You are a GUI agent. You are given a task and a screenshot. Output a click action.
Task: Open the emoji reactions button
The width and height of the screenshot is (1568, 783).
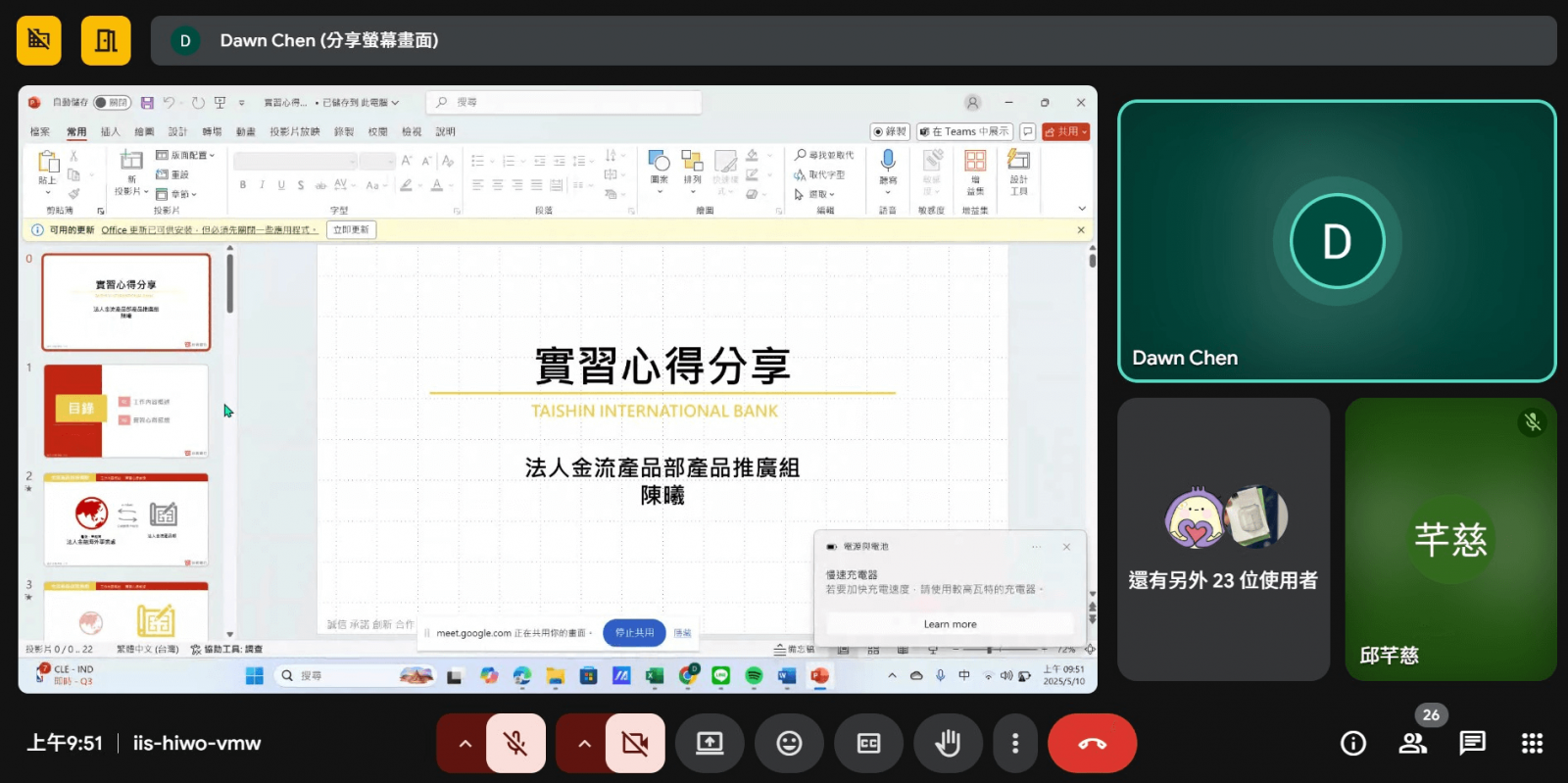point(789,744)
